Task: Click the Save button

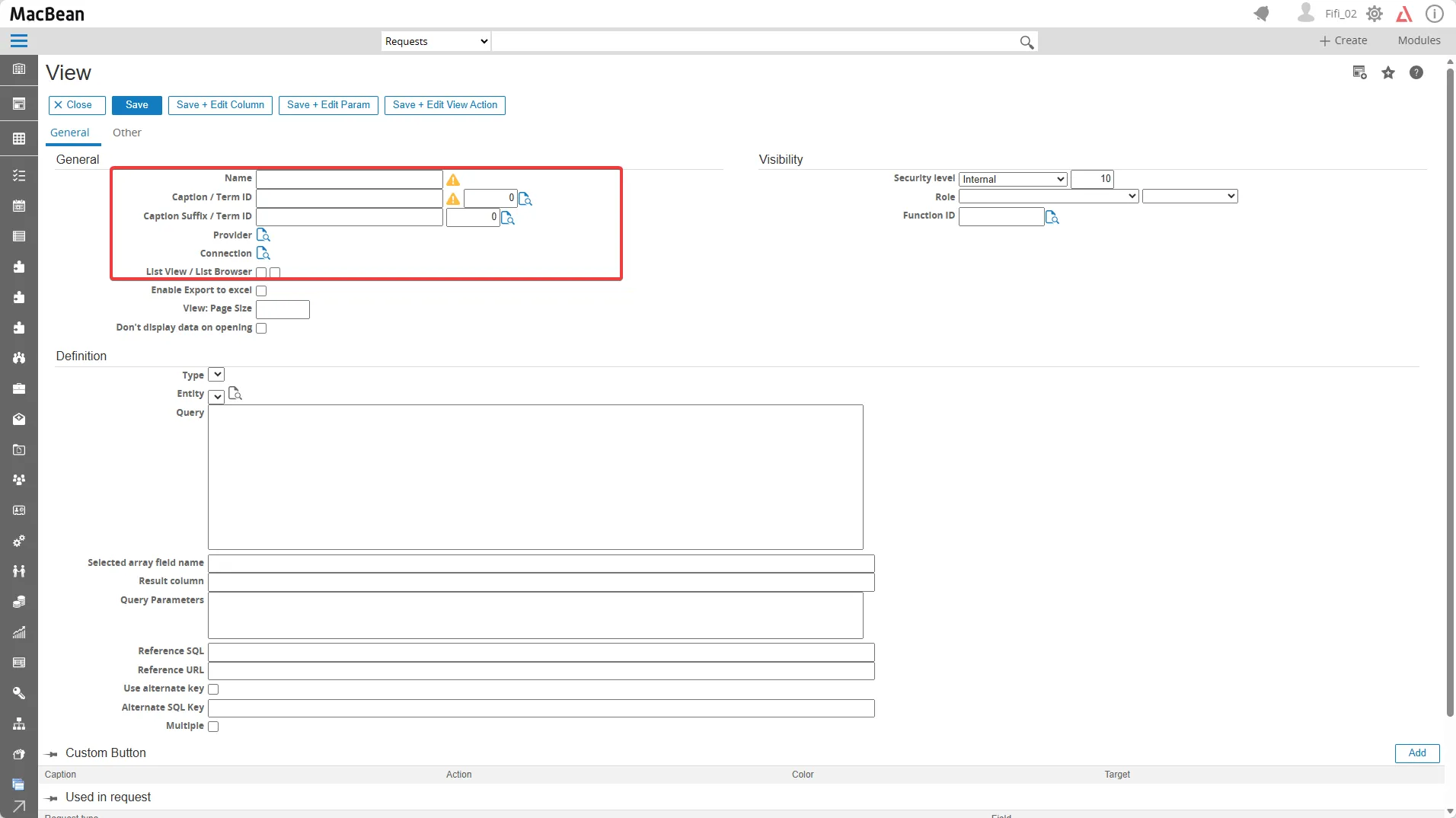Action: coord(137,105)
